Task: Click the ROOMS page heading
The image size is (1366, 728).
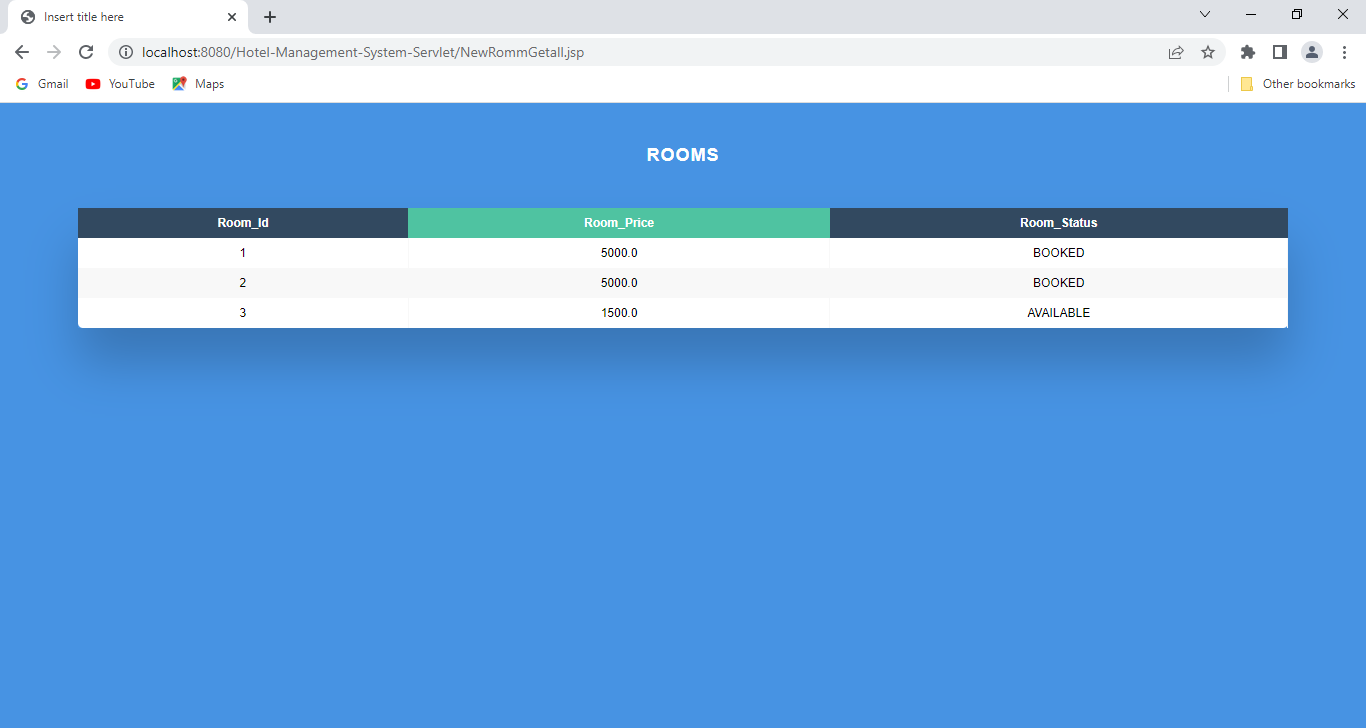Action: click(683, 155)
